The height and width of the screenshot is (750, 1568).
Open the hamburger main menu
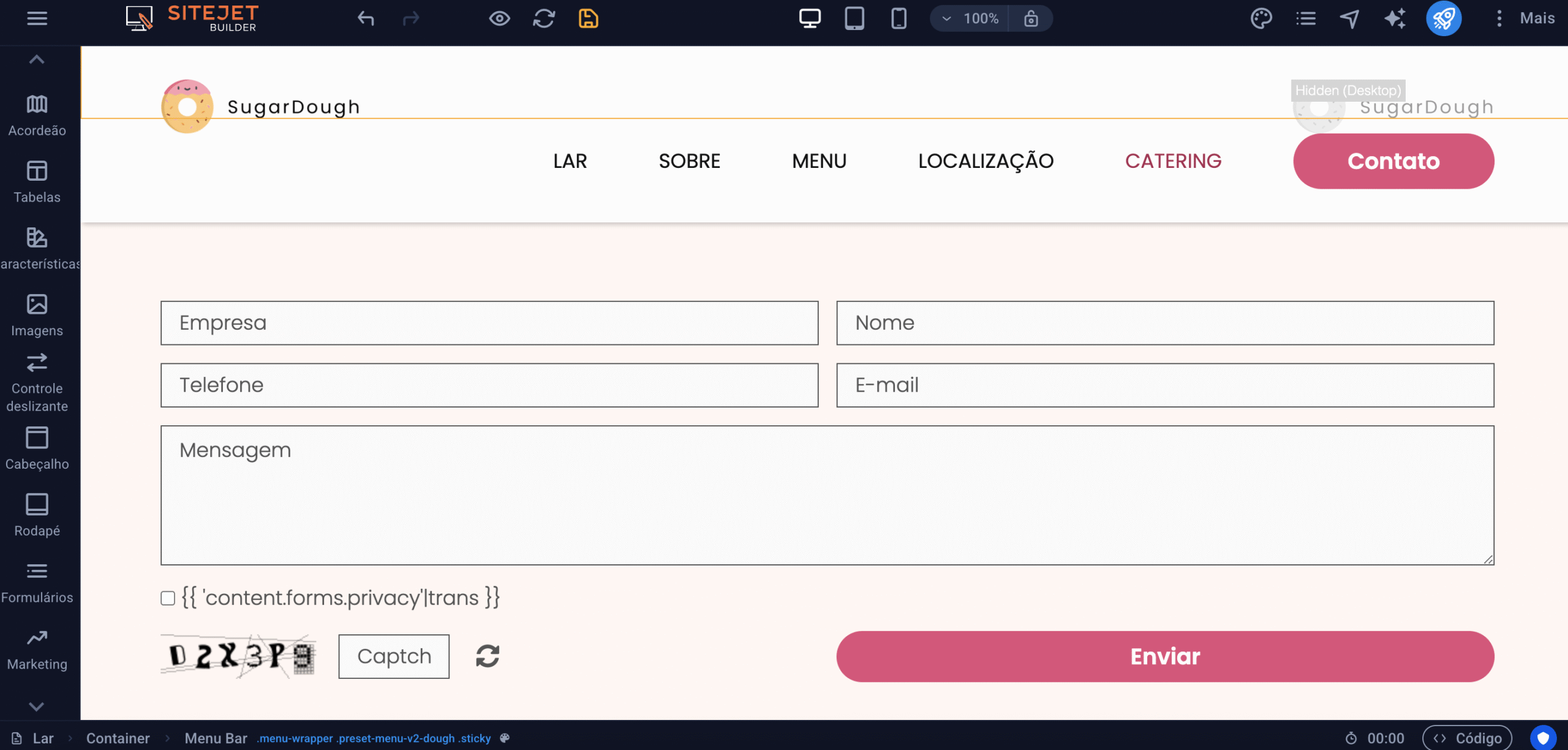[37, 18]
